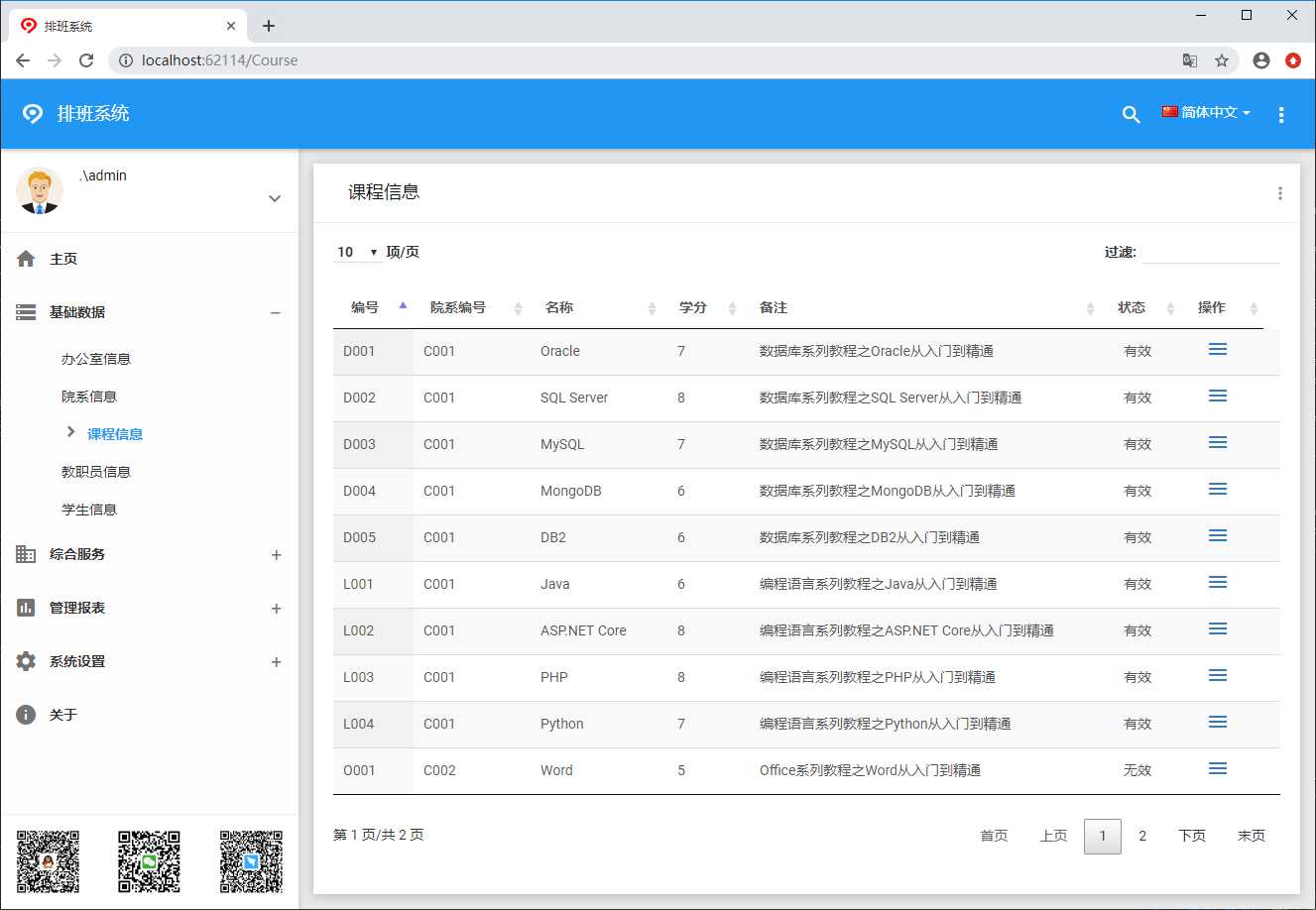Open action menu for row D001
The image size is (1316, 910).
(1218, 350)
